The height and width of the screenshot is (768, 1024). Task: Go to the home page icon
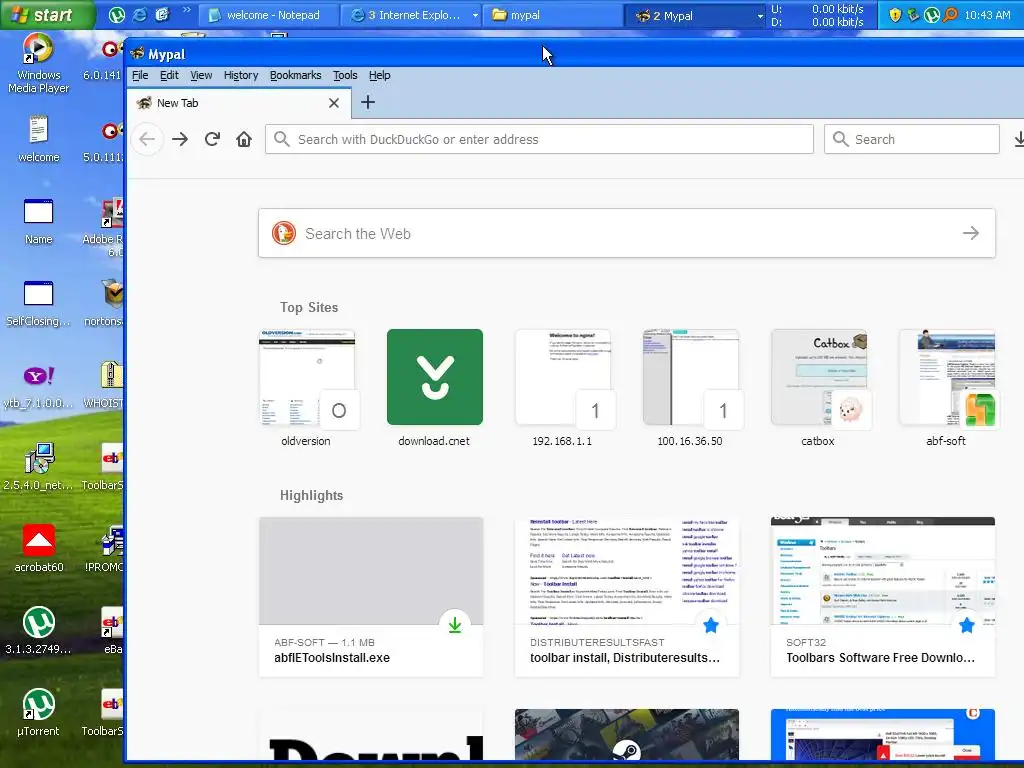click(244, 139)
